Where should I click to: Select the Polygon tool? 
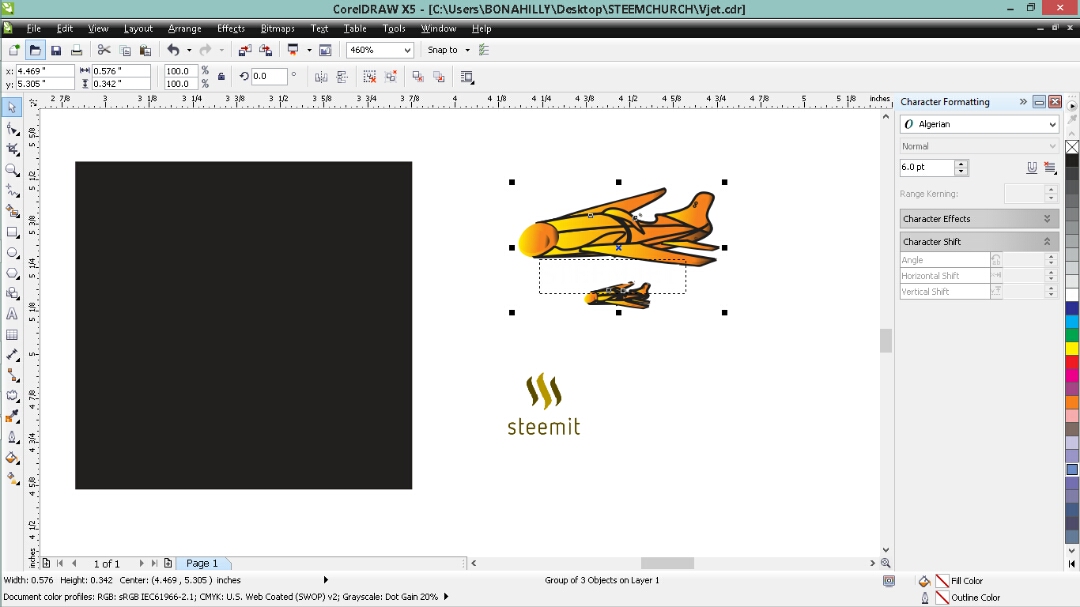pos(12,274)
